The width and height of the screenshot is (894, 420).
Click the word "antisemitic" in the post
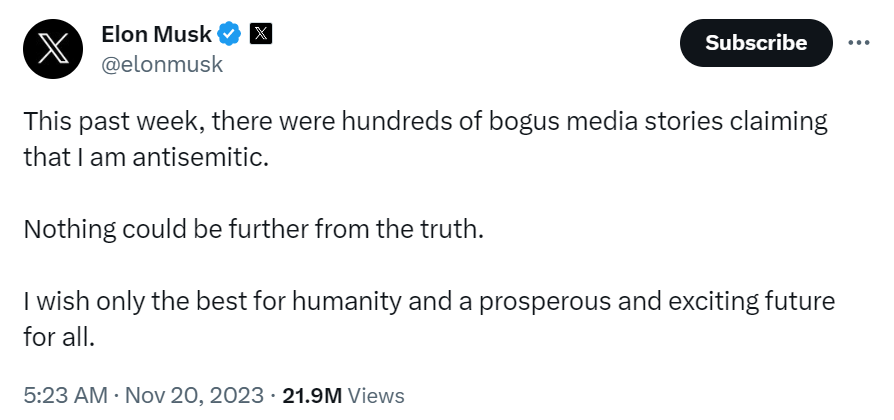(200, 158)
